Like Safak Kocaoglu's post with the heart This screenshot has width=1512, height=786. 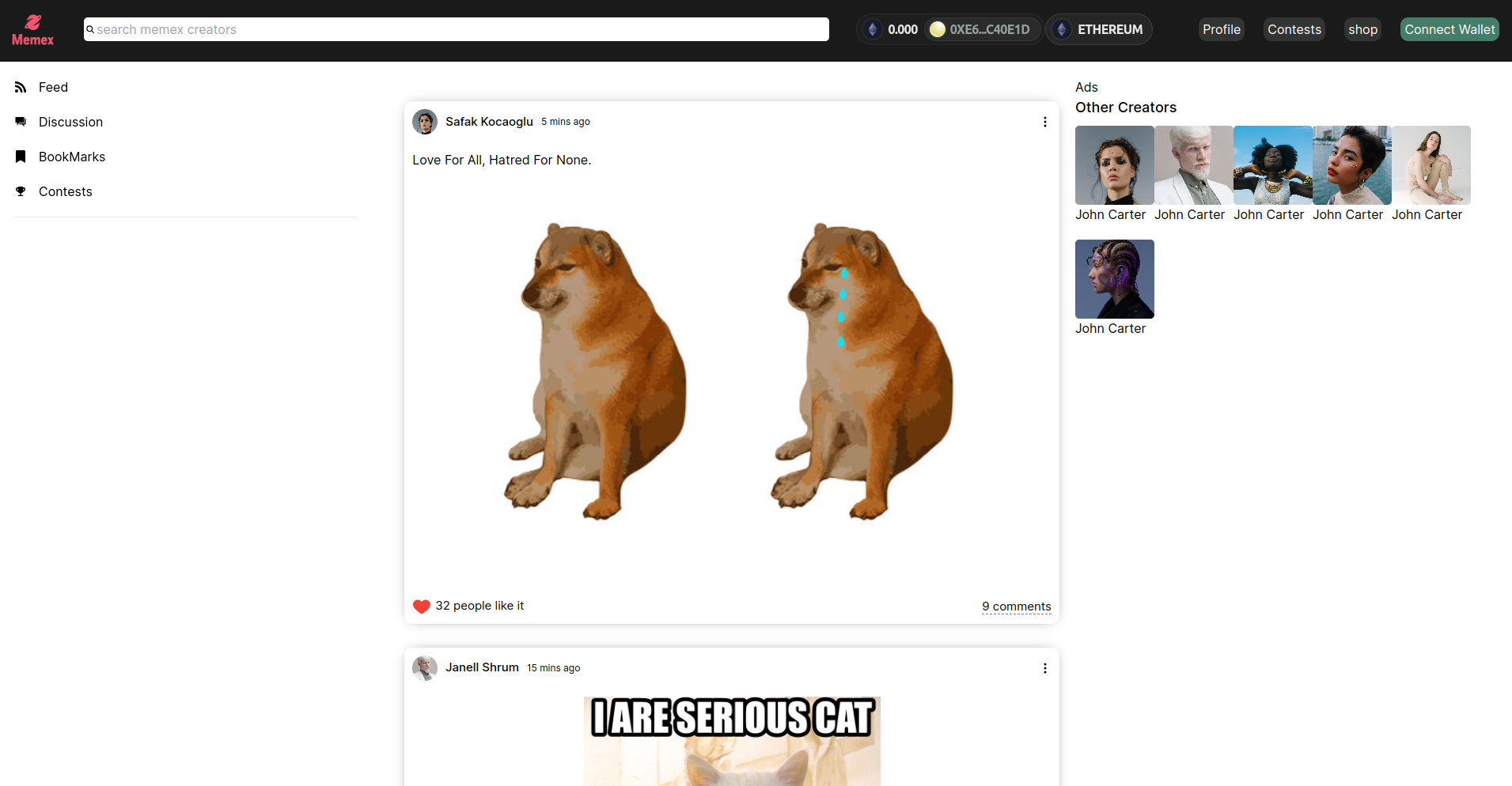point(421,606)
